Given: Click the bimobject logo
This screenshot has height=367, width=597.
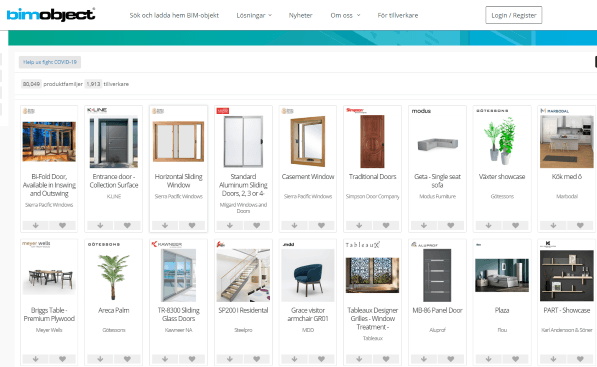Looking at the screenshot, I should pos(51,14).
